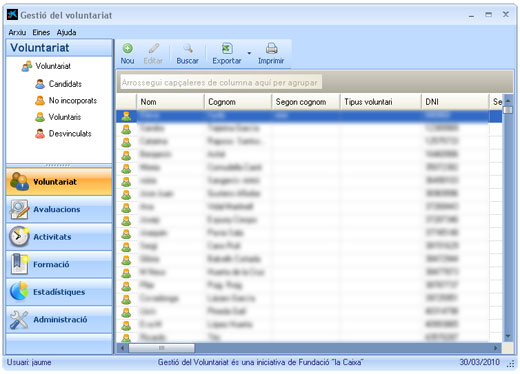Open the Arxiu menu

17,32
